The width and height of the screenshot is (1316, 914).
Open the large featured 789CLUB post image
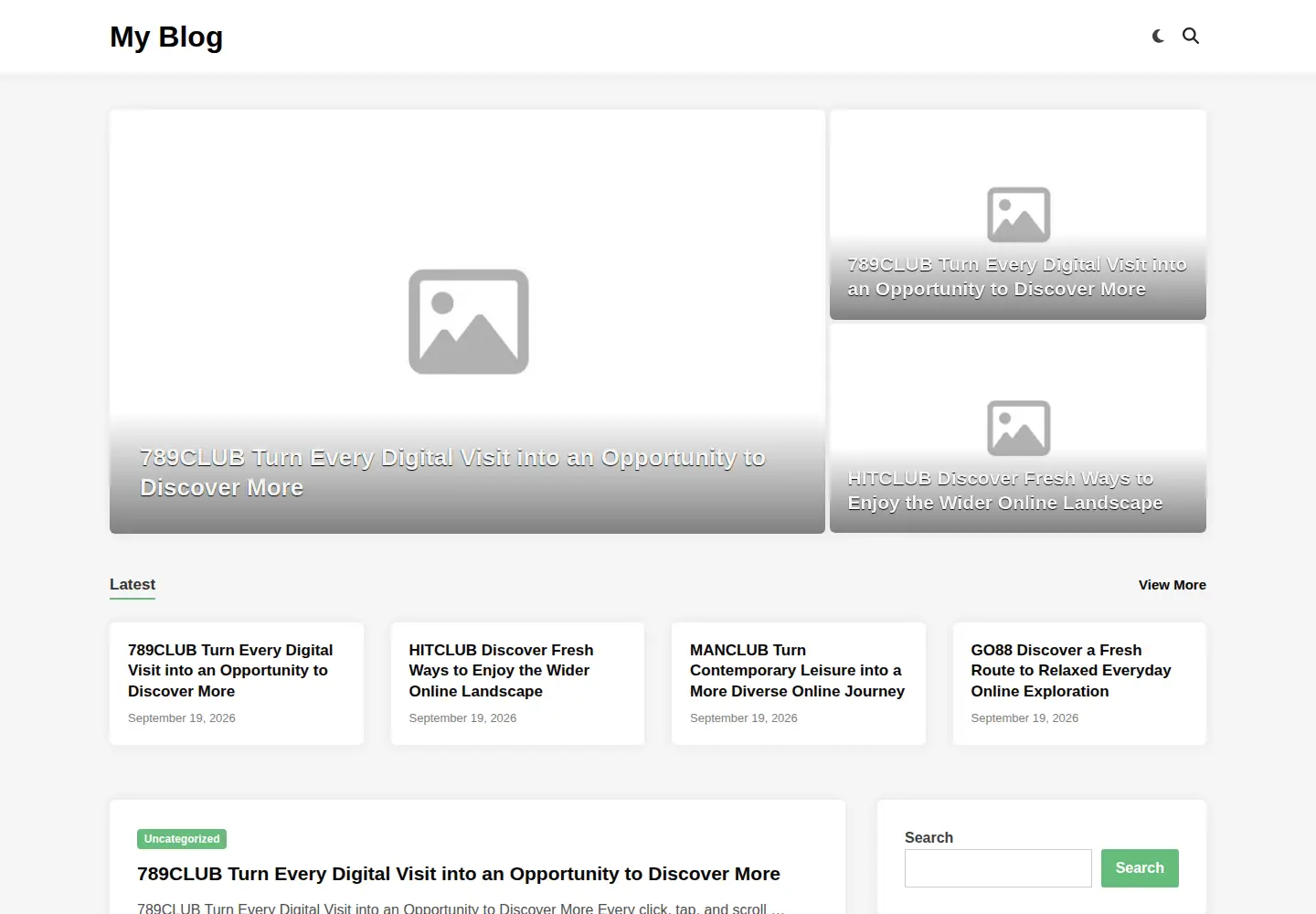click(468, 322)
